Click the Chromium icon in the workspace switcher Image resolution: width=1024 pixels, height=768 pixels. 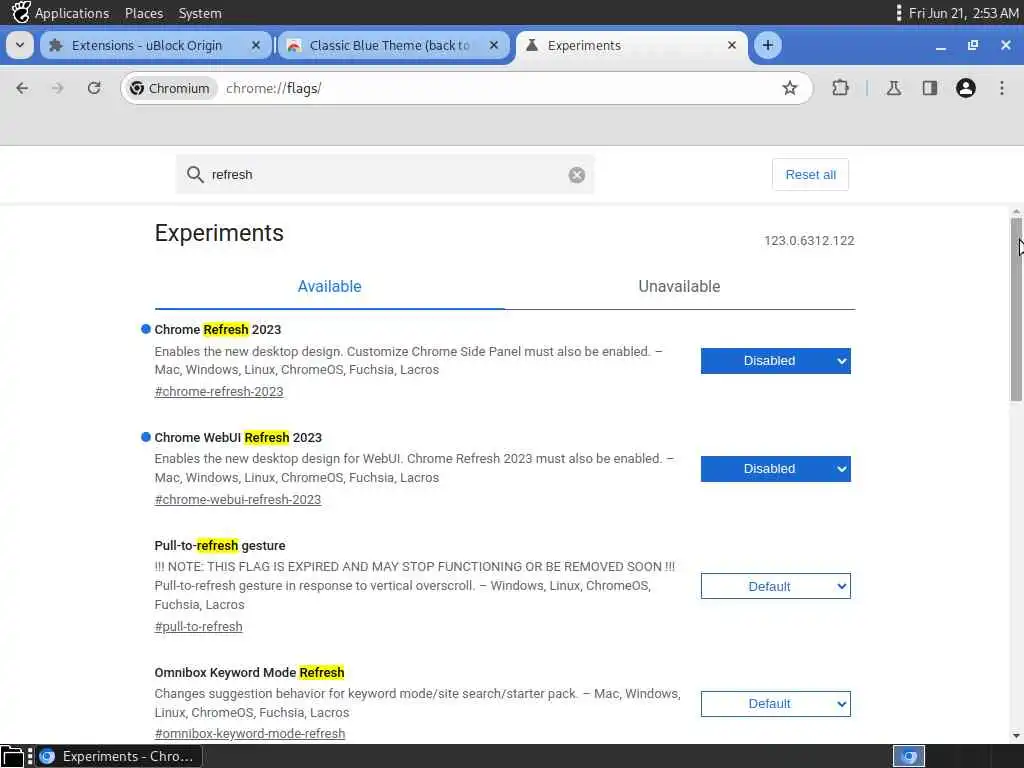pos(908,756)
